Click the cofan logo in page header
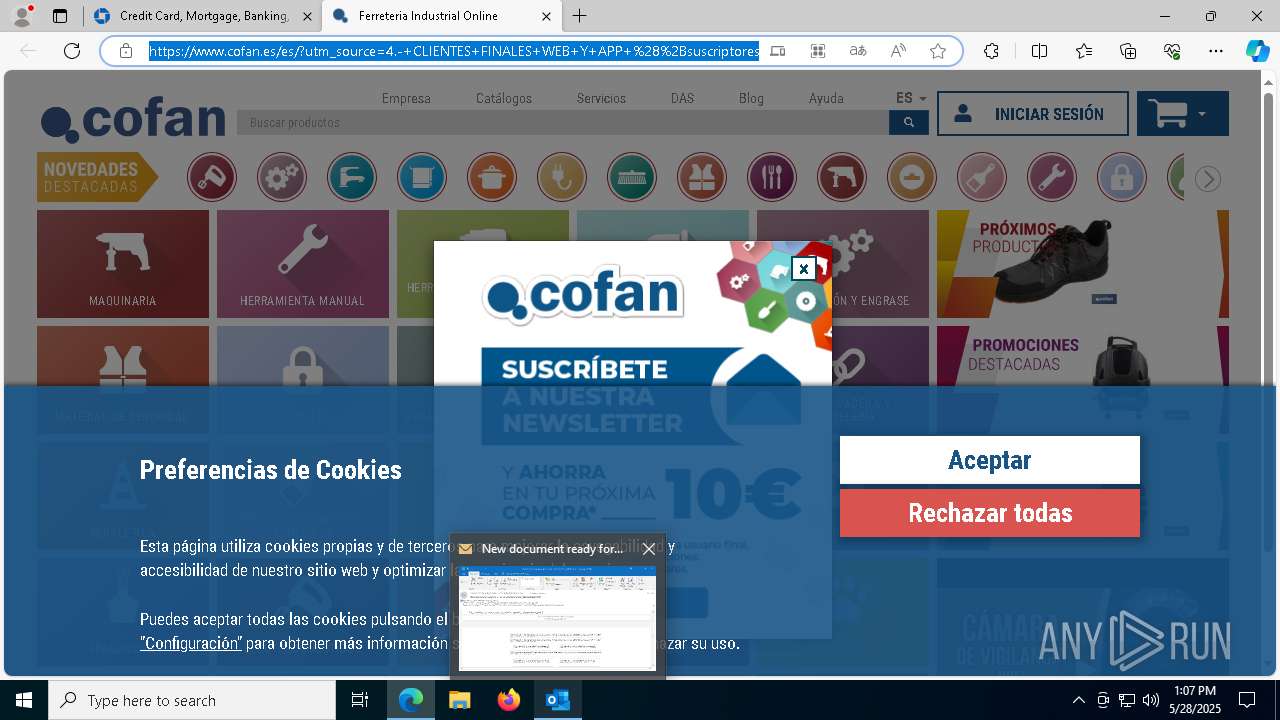1280x720 pixels. (133, 122)
